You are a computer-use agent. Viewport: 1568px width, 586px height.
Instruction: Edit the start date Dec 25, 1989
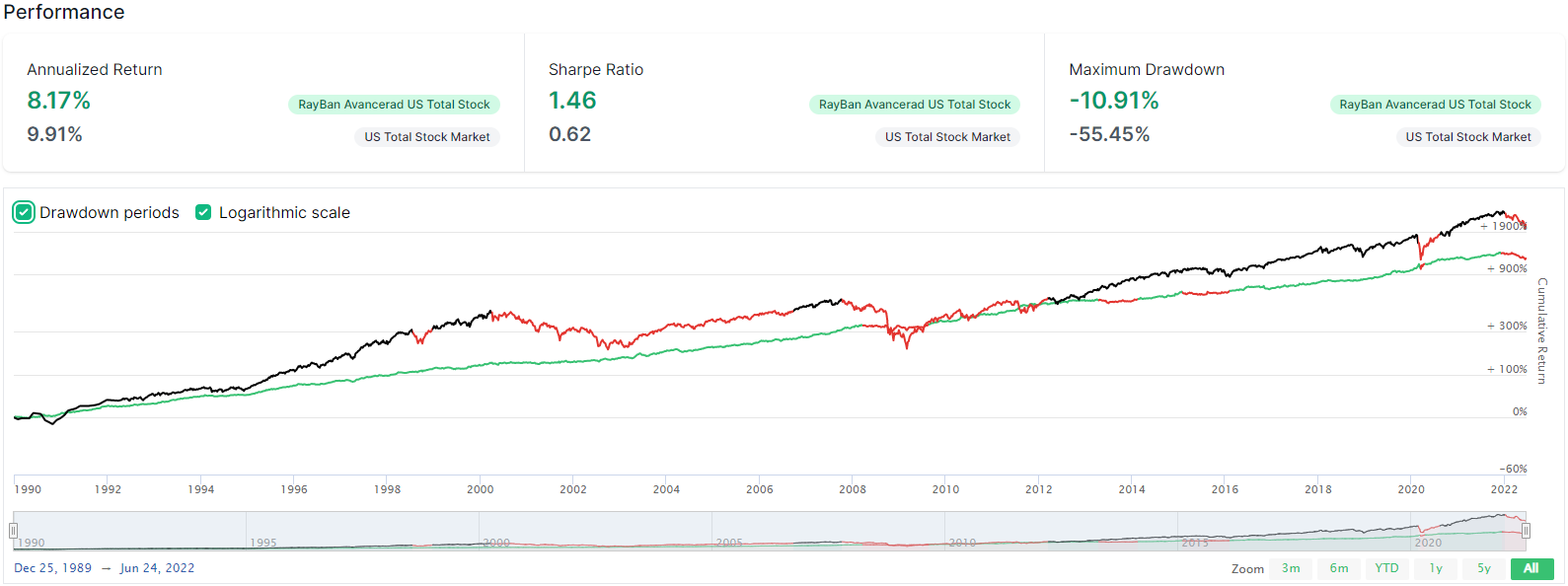pyautogui.click(x=52, y=568)
